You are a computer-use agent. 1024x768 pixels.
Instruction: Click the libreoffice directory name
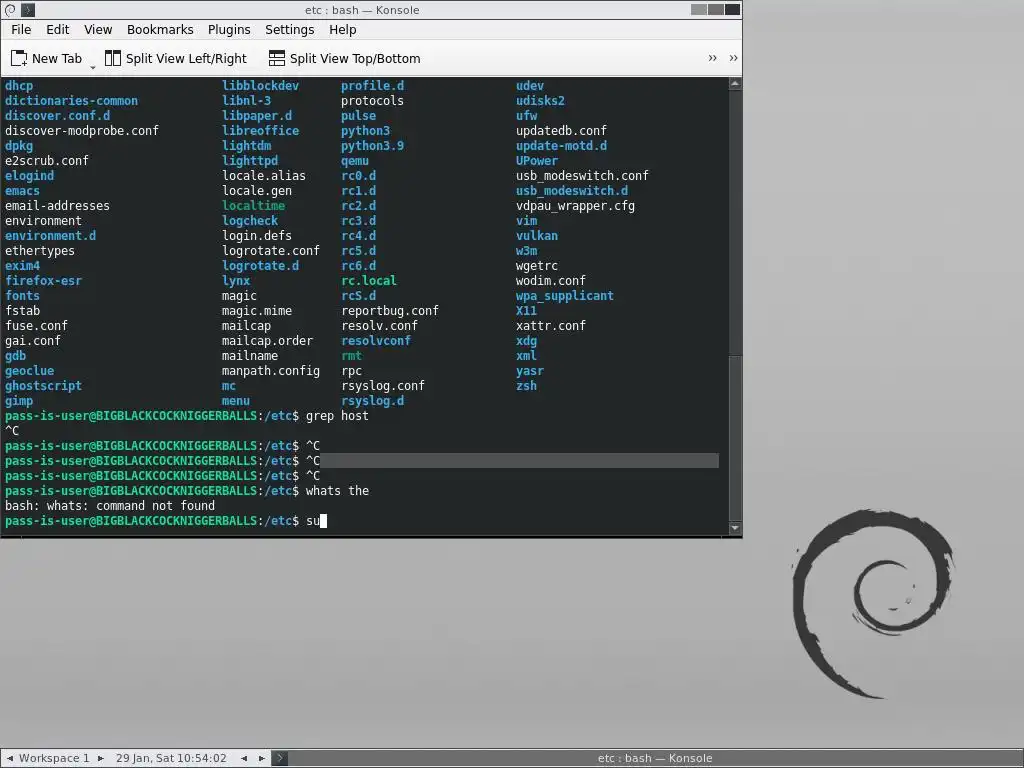click(261, 131)
